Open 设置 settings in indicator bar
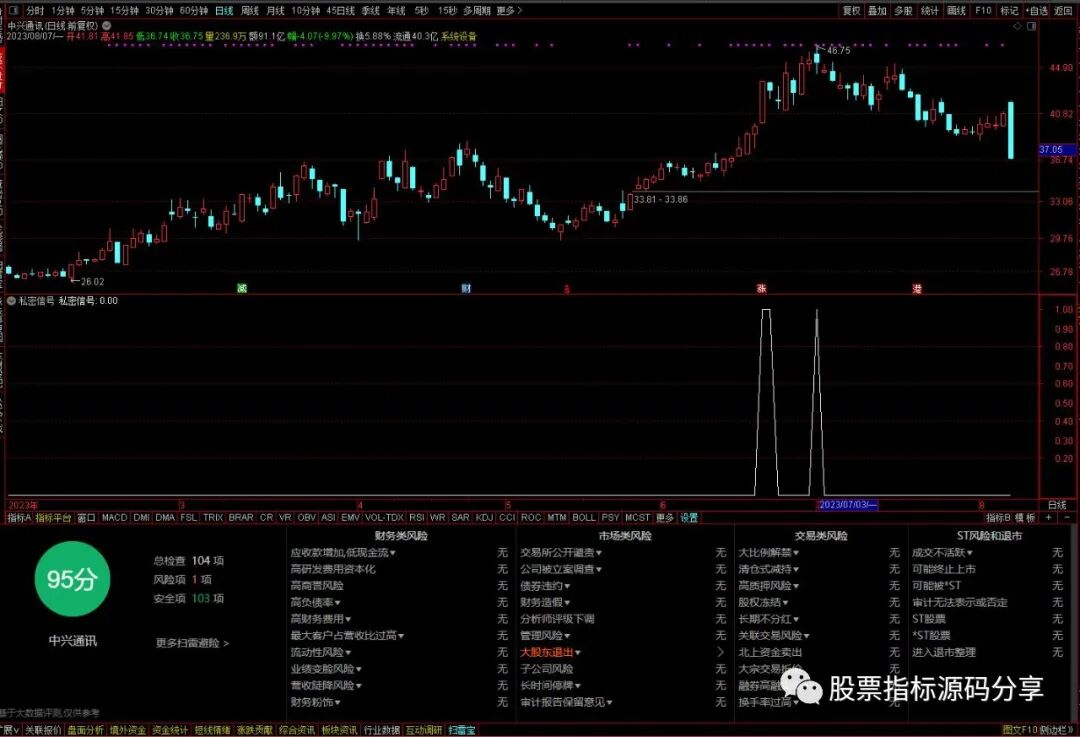Viewport: 1080px width, 737px height. (x=689, y=517)
